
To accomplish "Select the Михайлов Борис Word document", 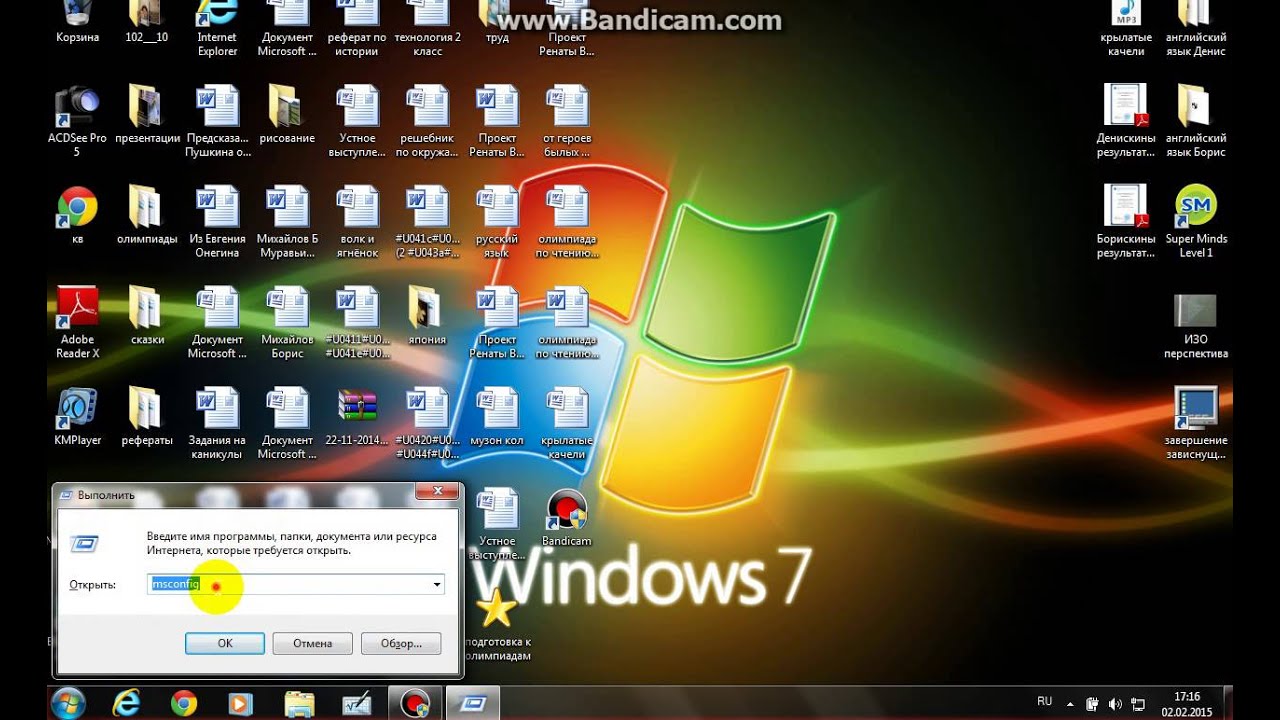I will point(287,322).
